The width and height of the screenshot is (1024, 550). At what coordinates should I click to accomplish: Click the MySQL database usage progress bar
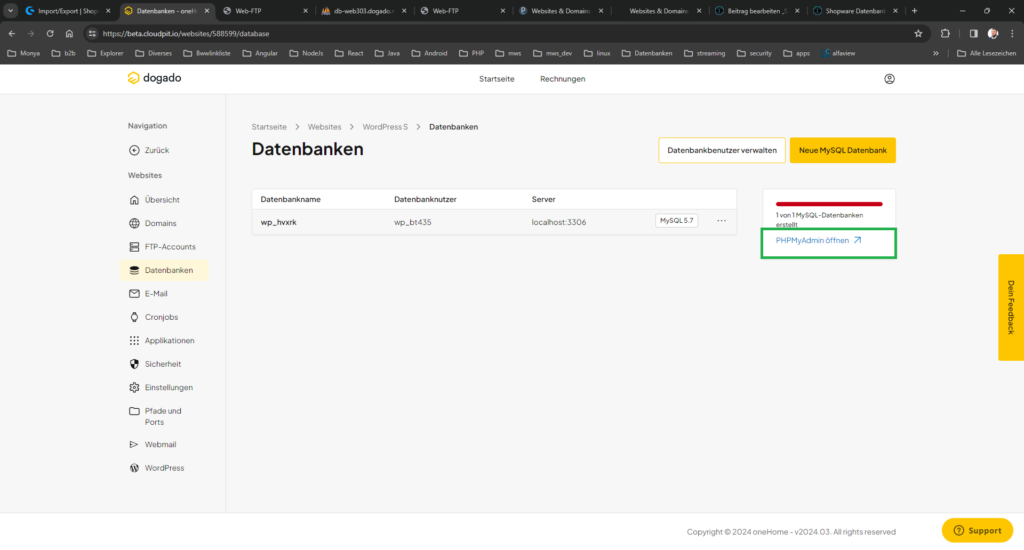pyautogui.click(x=829, y=203)
